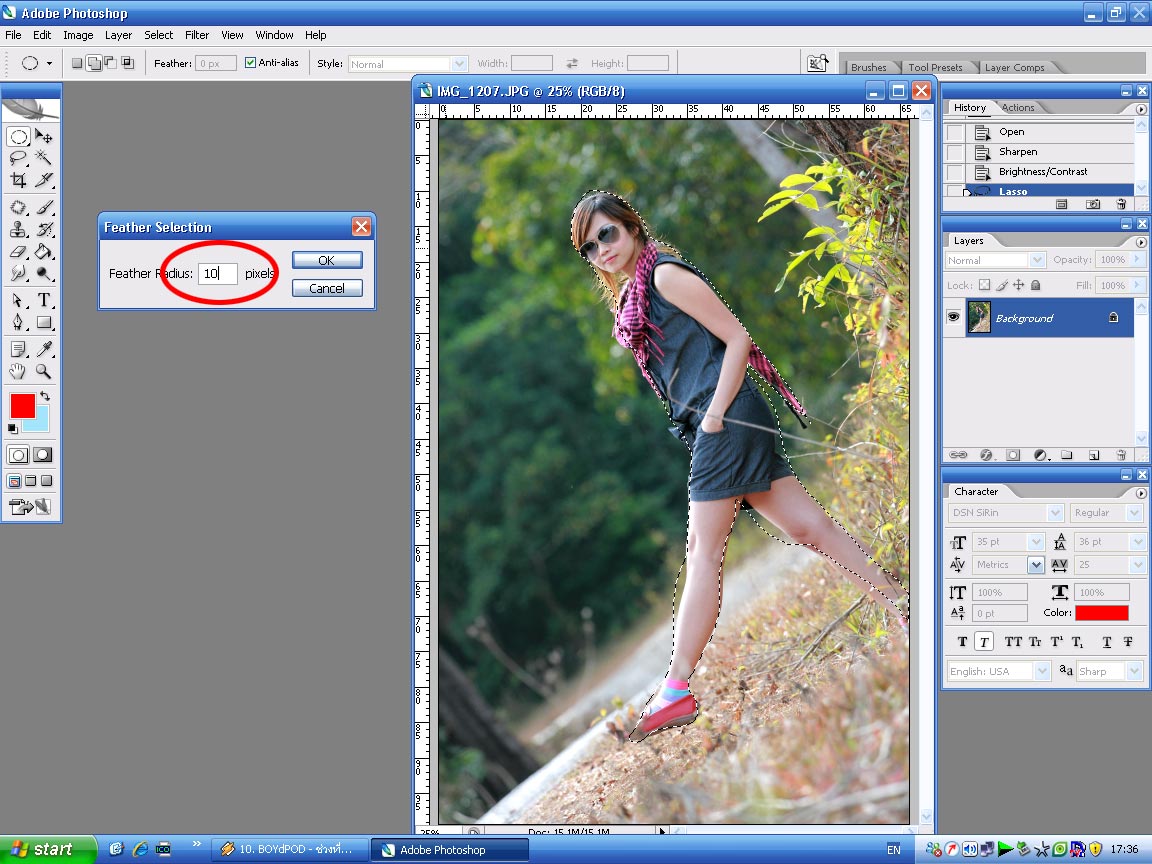This screenshot has width=1152, height=864.
Task: Select the Paint Bucket tool
Action: coord(43,251)
